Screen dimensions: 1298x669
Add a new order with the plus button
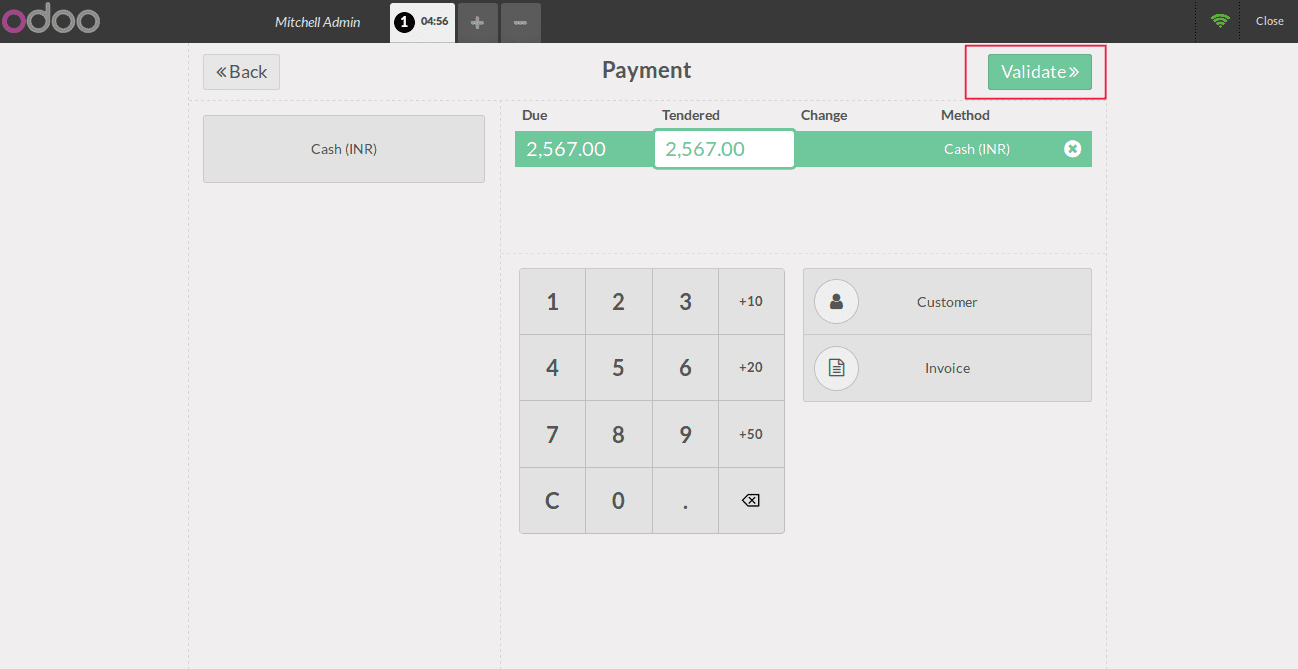pos(477,22)
